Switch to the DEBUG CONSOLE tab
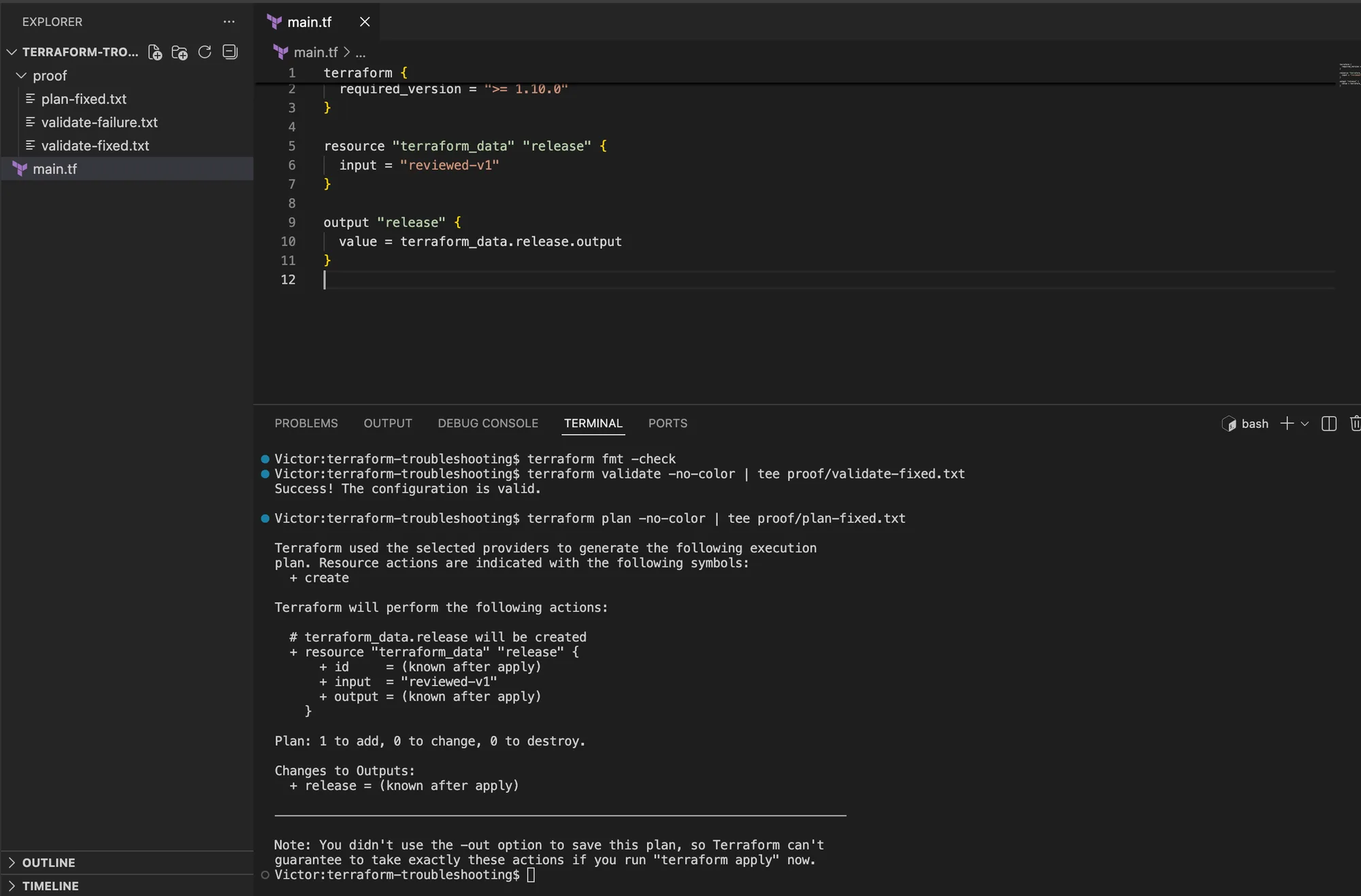 point(488,423)
